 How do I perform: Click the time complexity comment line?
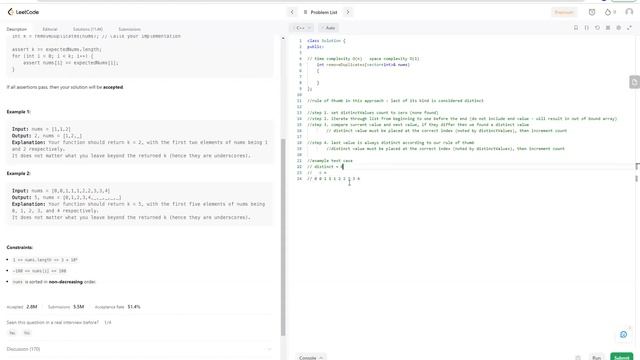(x=363, y=58)
